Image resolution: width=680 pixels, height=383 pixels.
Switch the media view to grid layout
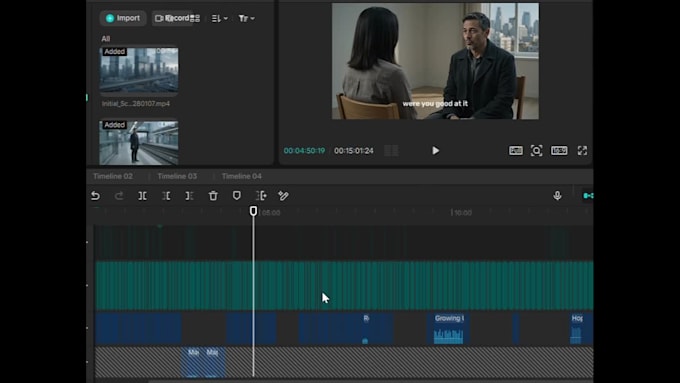pos(195,18)
